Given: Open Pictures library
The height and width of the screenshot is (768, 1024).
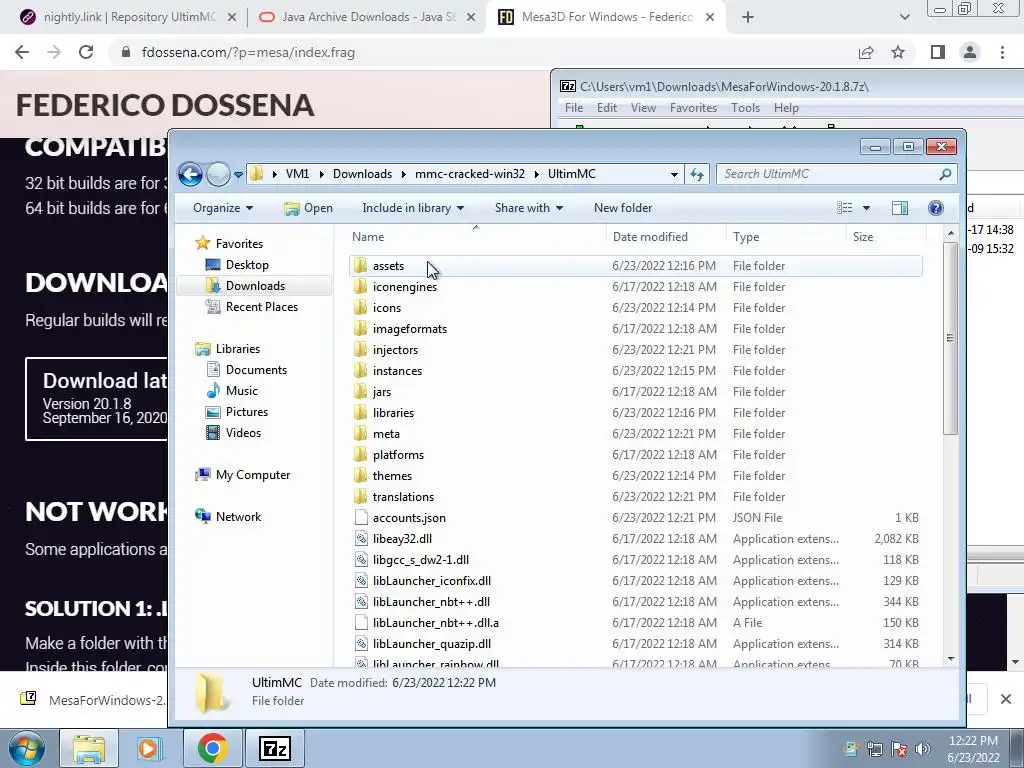Looking at the screenshot, I should (246, 411).
